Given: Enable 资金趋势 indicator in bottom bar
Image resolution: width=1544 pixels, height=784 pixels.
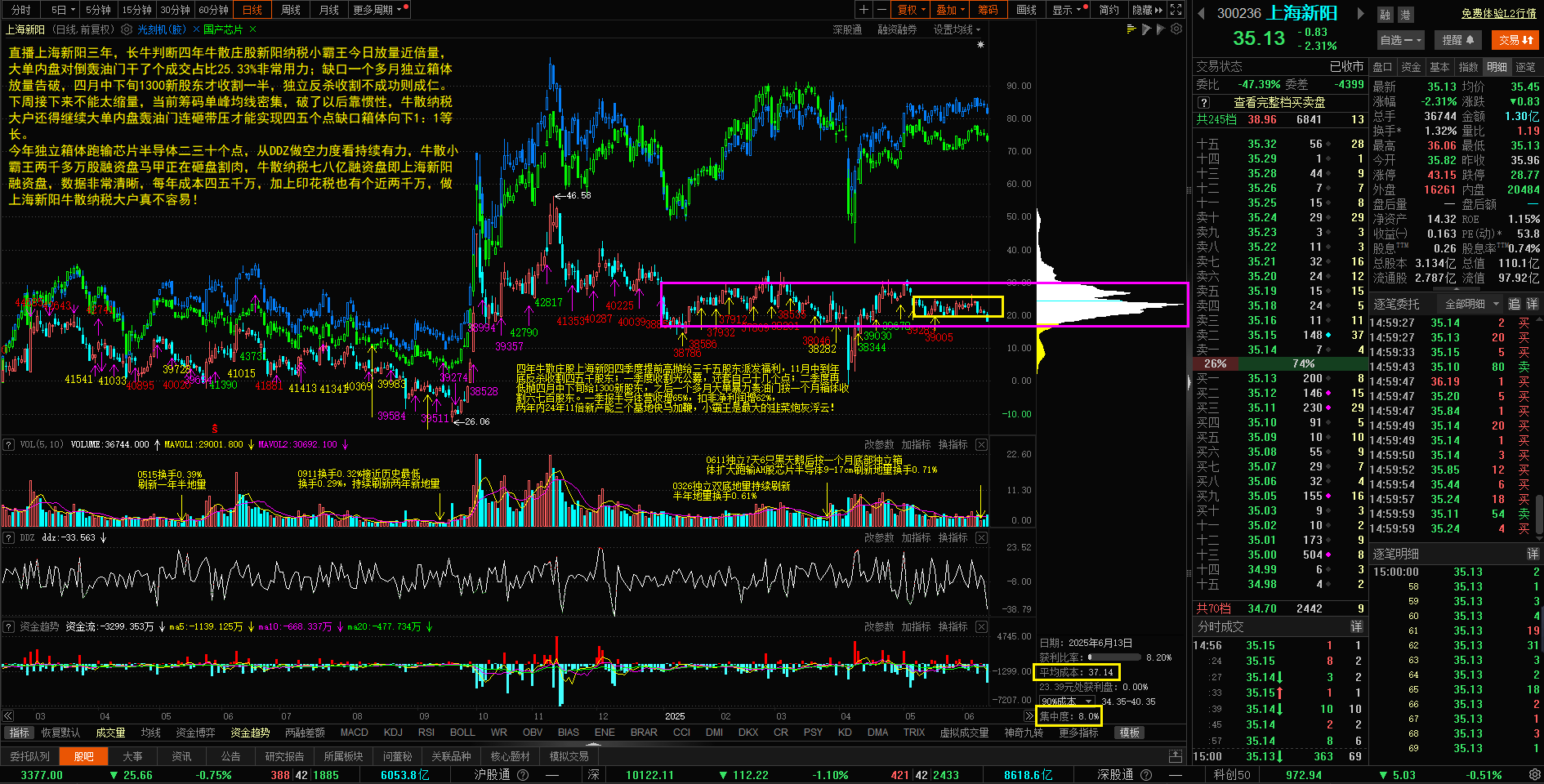Looking at the screenshot, I should point(250,733).
